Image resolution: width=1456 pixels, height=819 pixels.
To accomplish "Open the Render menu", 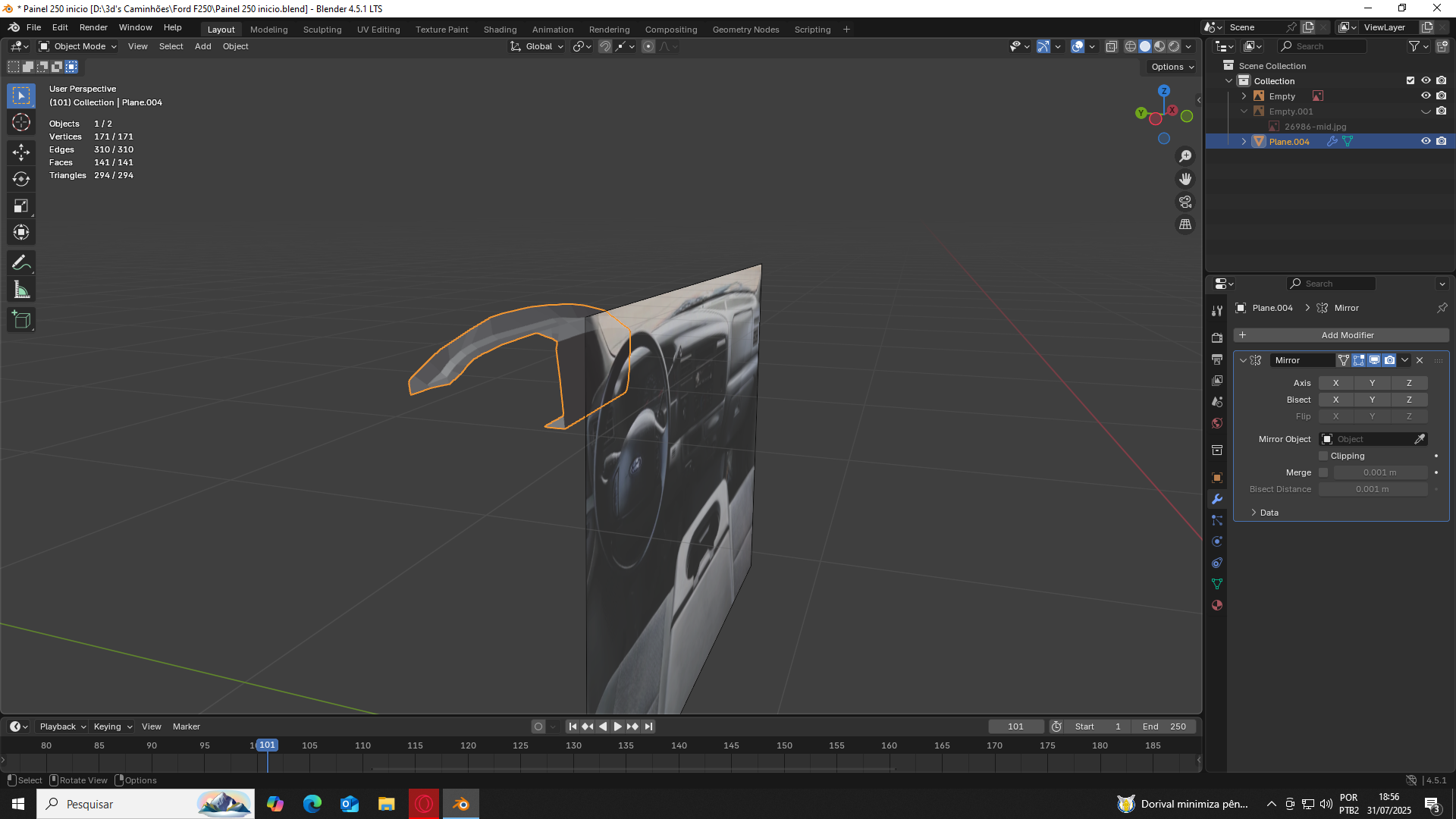I will 93,27.
